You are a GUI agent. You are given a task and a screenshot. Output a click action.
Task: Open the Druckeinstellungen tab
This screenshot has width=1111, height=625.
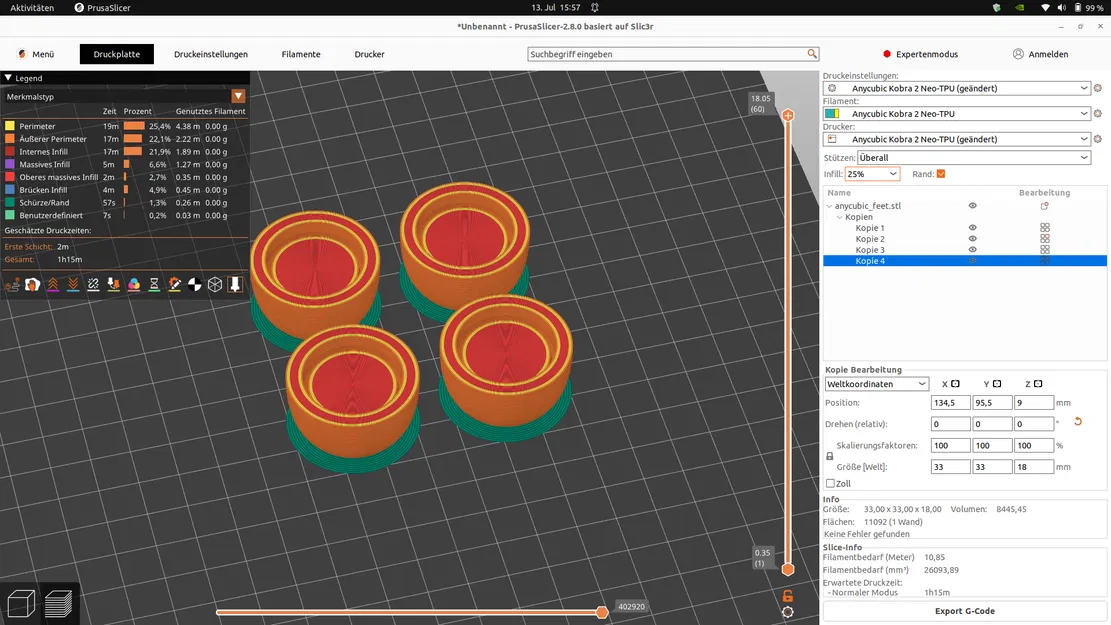tap(211, 54)
